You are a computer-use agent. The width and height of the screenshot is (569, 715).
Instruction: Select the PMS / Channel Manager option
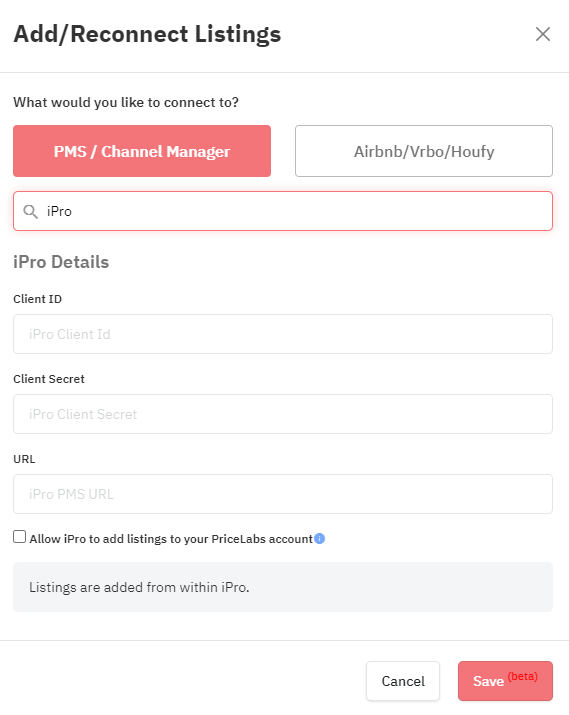(x=142, y=151)
